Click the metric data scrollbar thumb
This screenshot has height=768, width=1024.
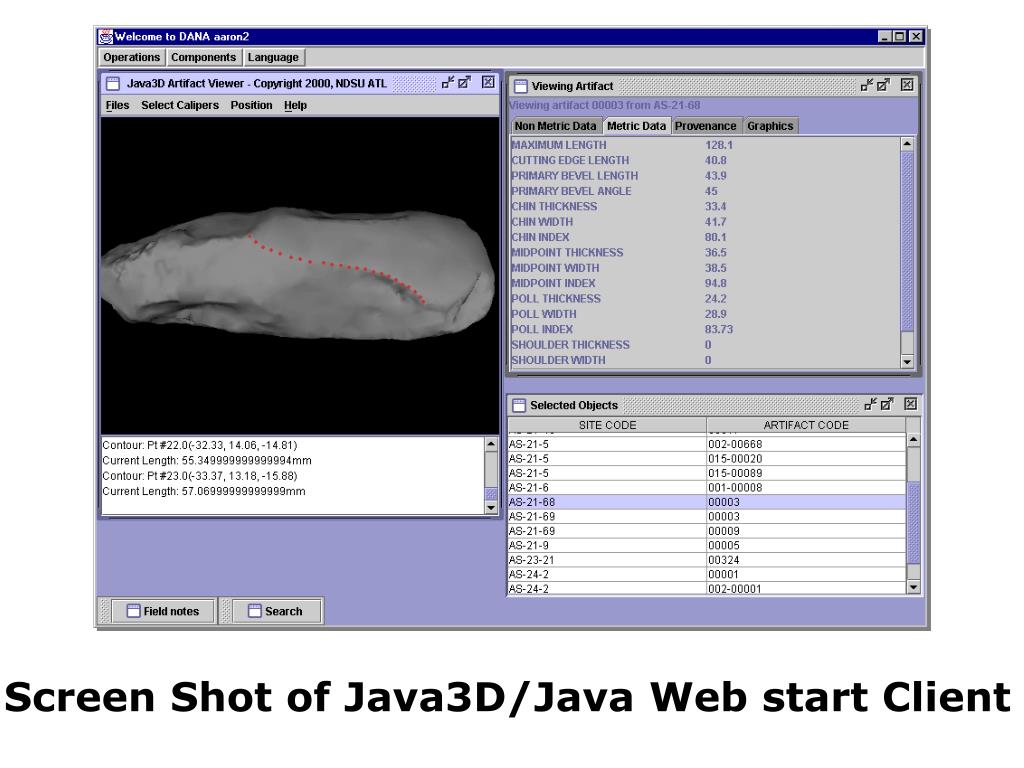click(906, 241)
